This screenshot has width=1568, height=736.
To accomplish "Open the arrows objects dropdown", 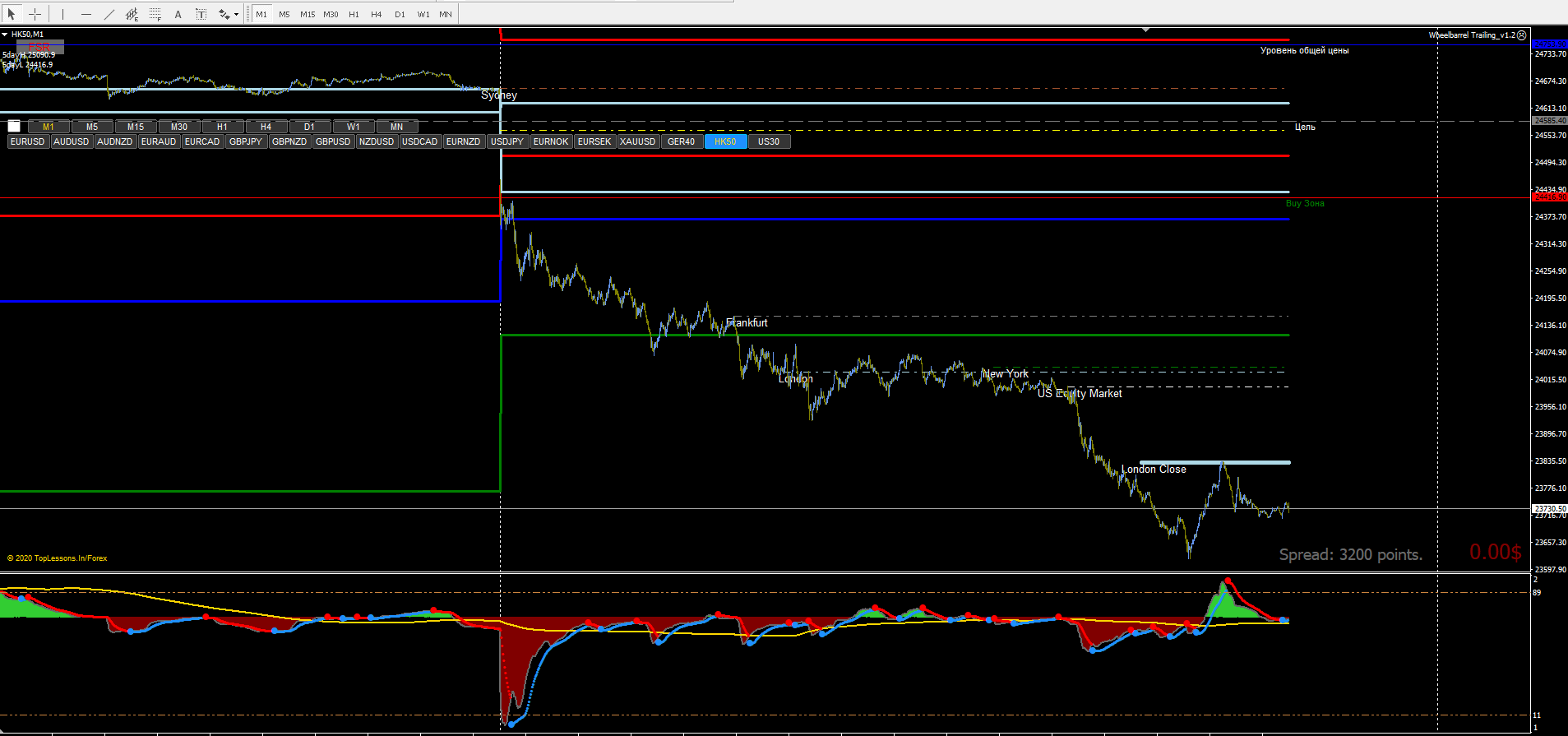I will 236,14.
